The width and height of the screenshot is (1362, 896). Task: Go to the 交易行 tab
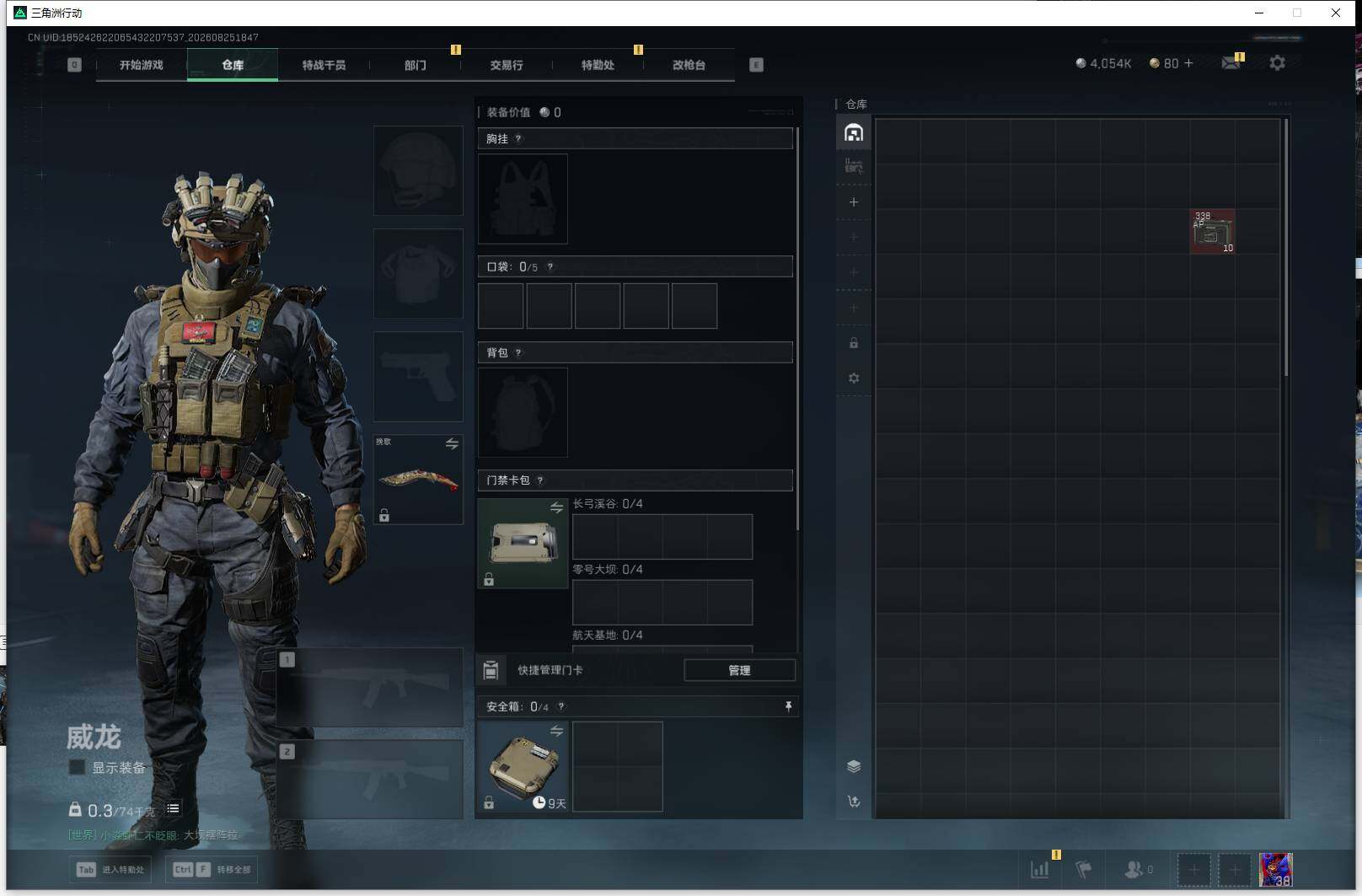tap(507, 65)
